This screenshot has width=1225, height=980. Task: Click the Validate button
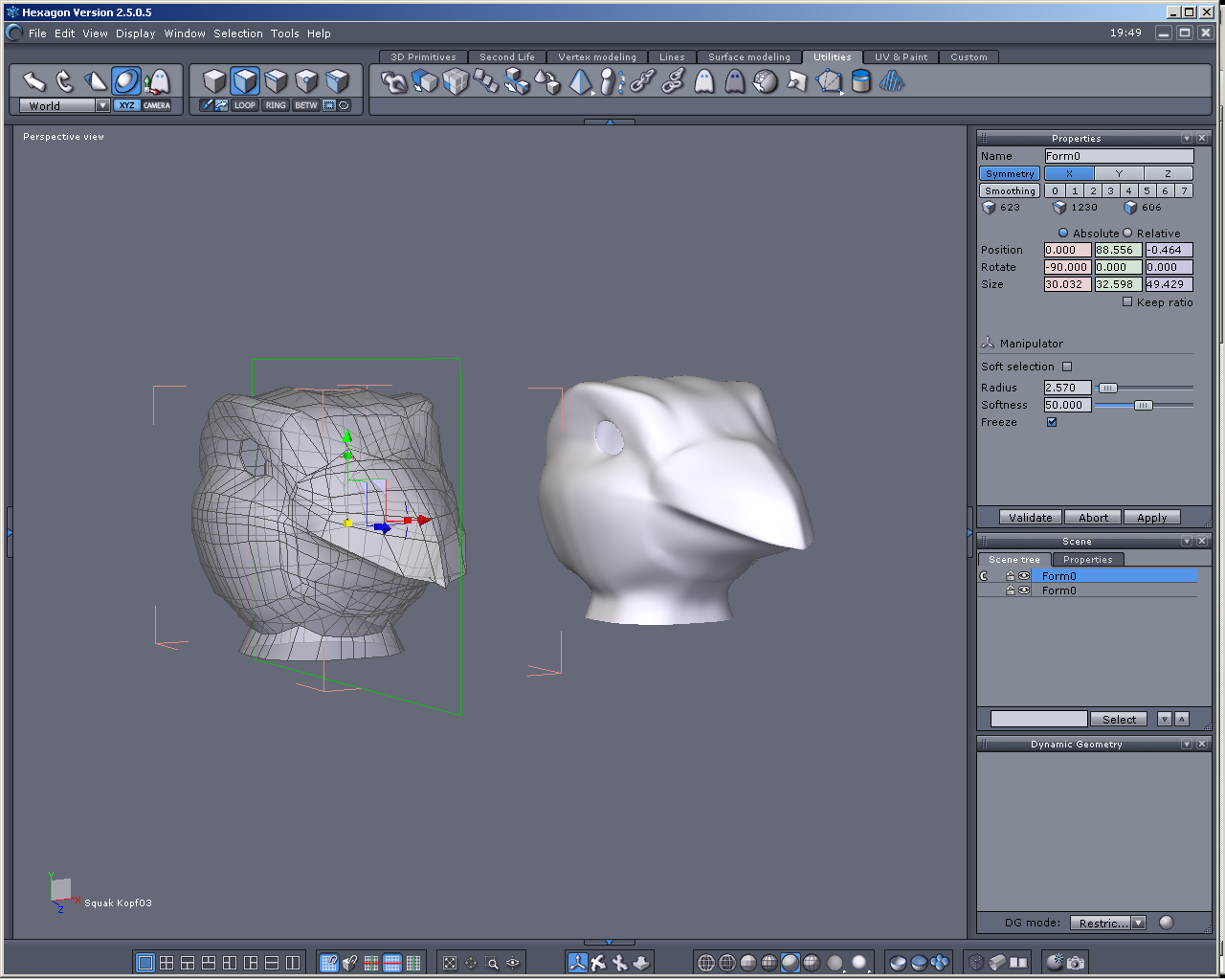point(1030,518)
